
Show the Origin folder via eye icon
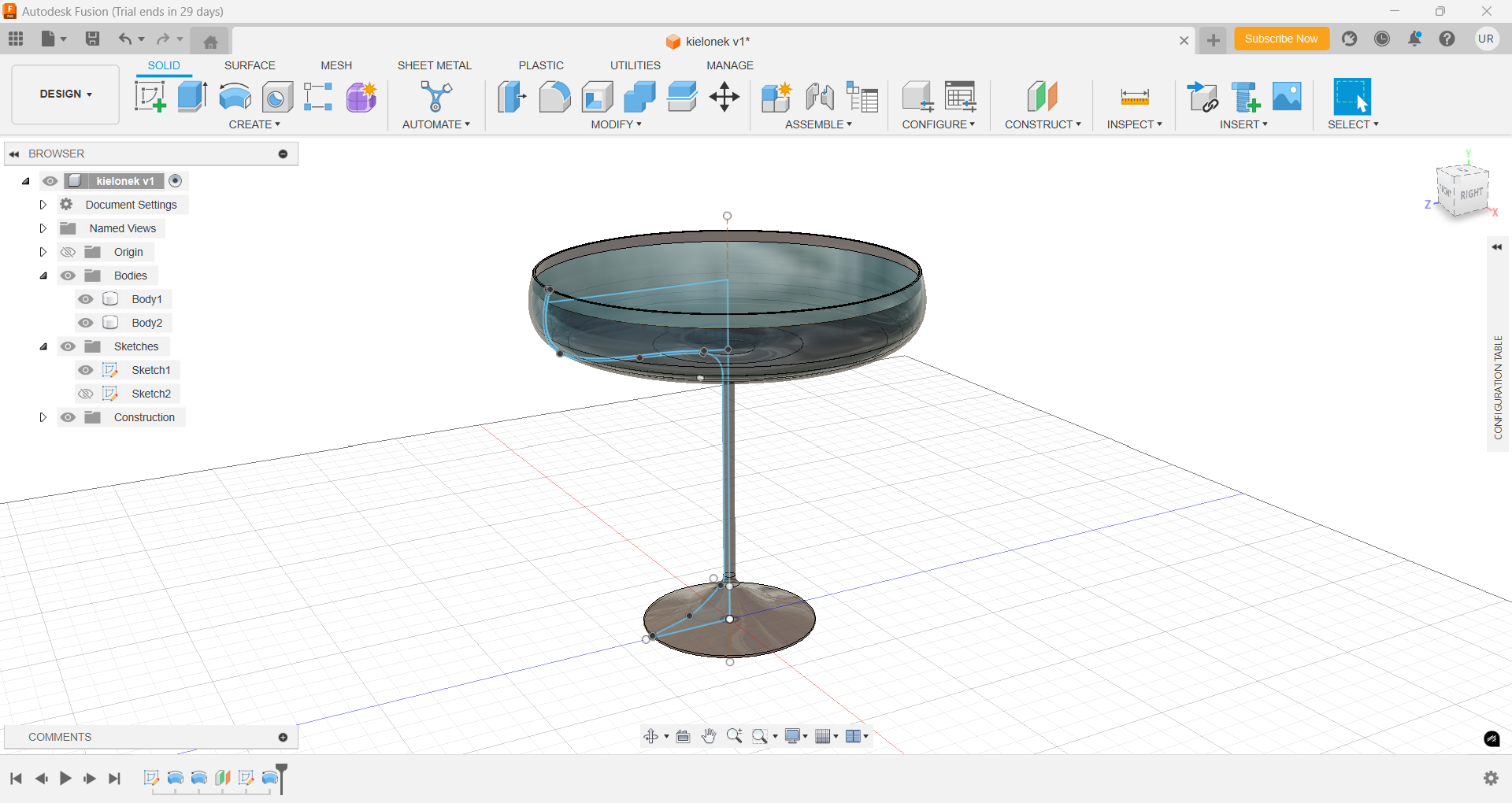point(69,252)
